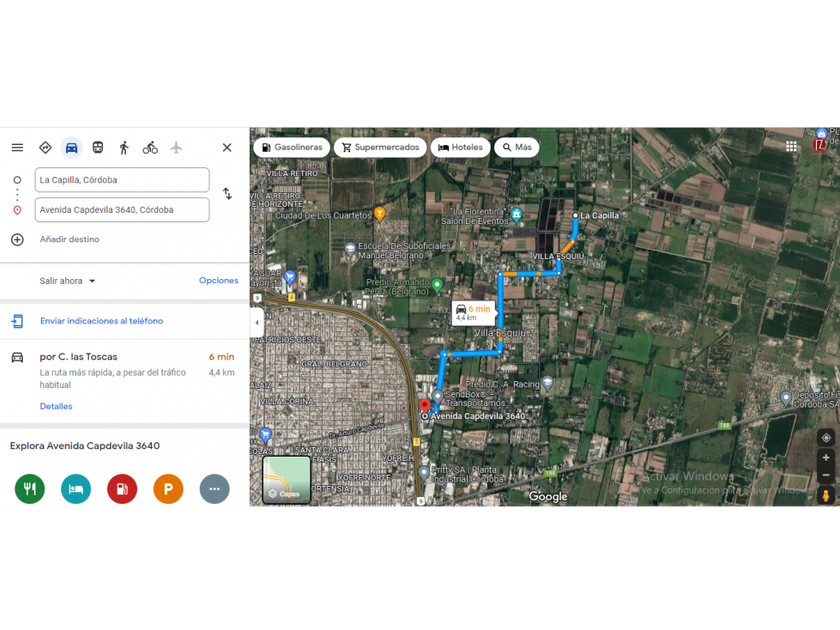
Task: Click the send to phone icon
Action: tap(17, 321)
